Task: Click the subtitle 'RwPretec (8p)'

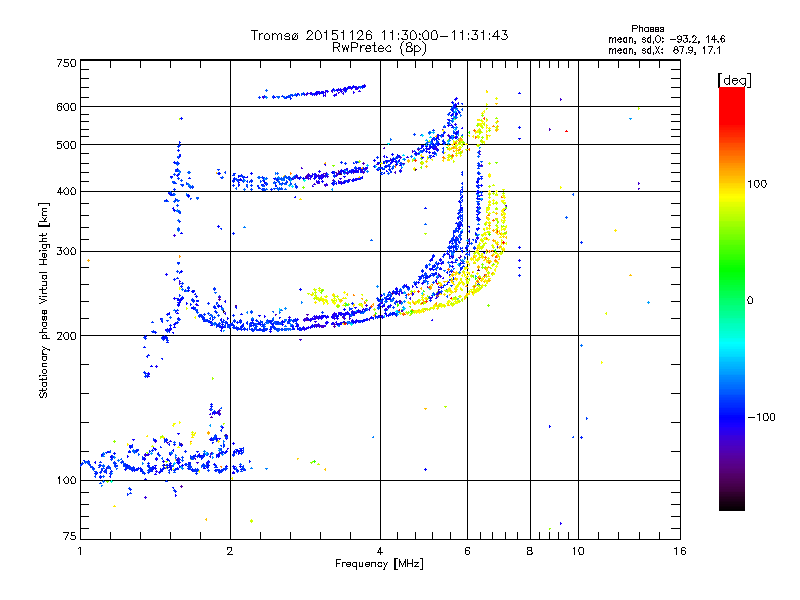Action: [379, 48]
